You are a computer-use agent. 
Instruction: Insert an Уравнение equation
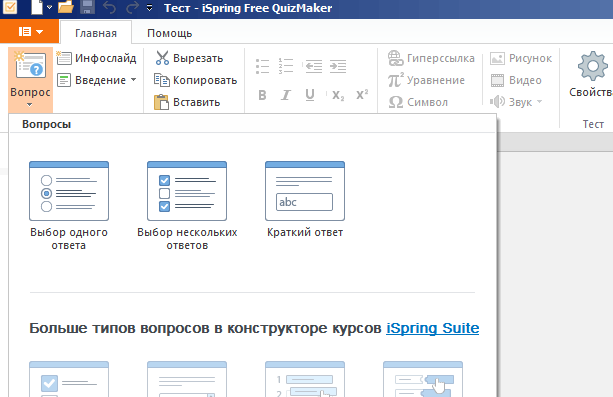point(426,80)
